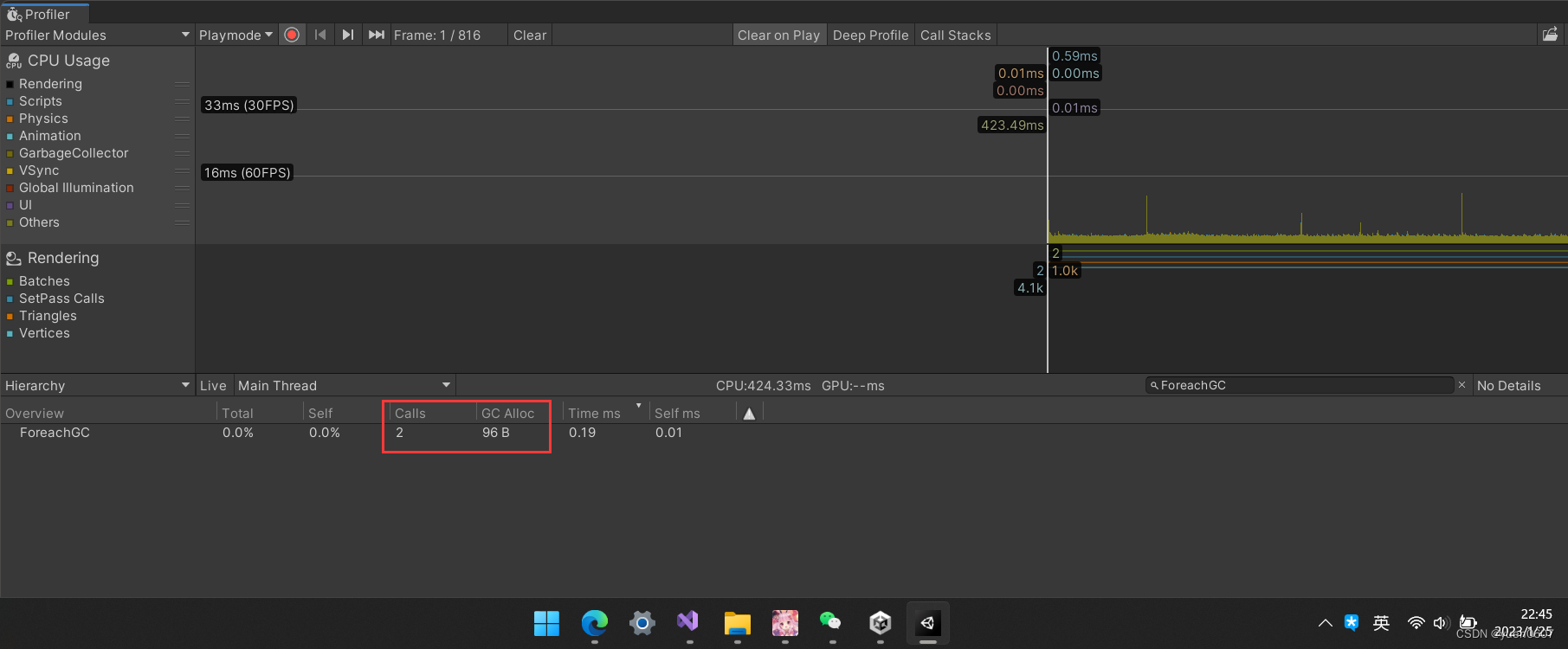Click the blue shield tray icon
The height and width of the screenshot is (649, 1568).
coord(1352,622)
